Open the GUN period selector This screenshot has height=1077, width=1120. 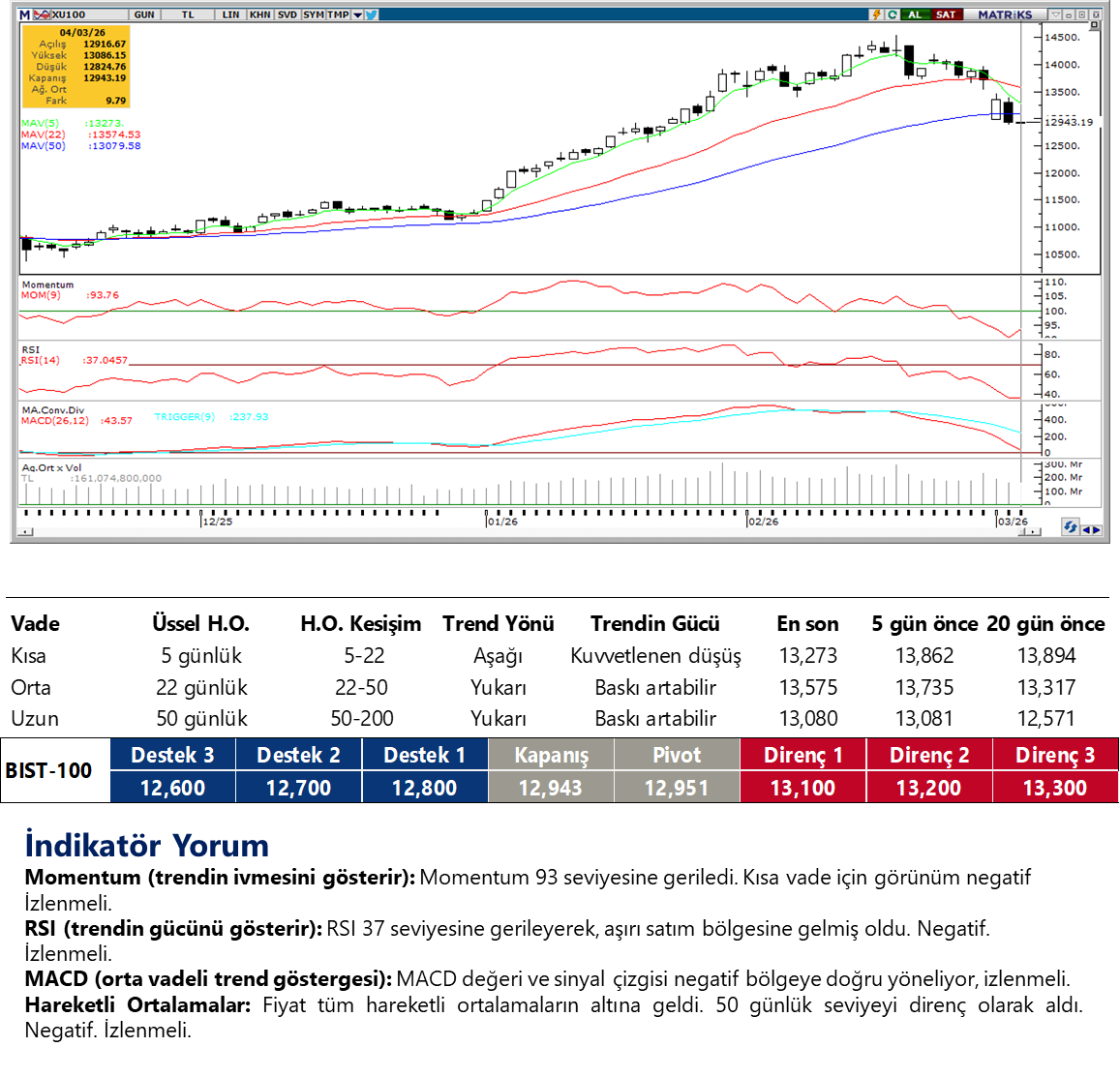pyautogui.click(x=144, y=15)
